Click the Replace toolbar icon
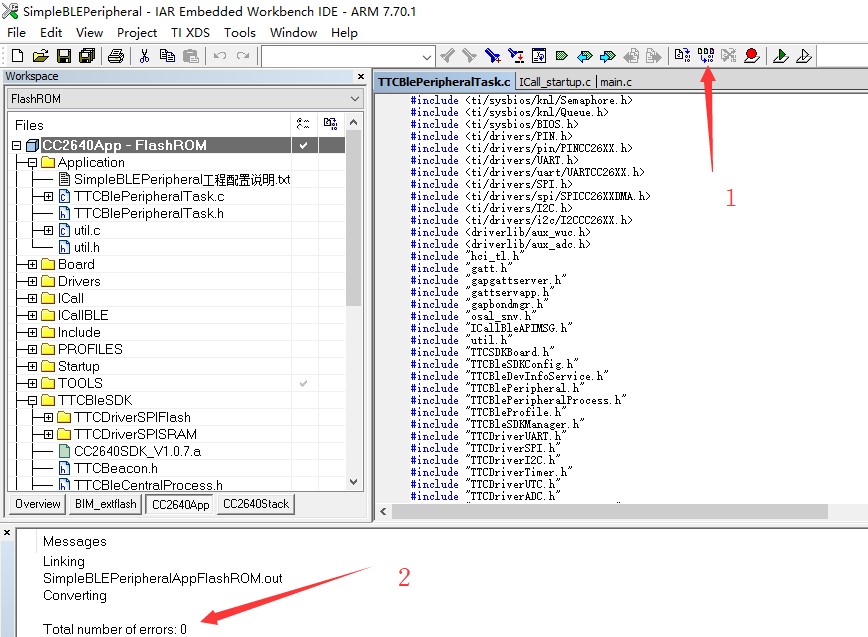The width and height of the screenshot is (868, 637). [516, 56]
